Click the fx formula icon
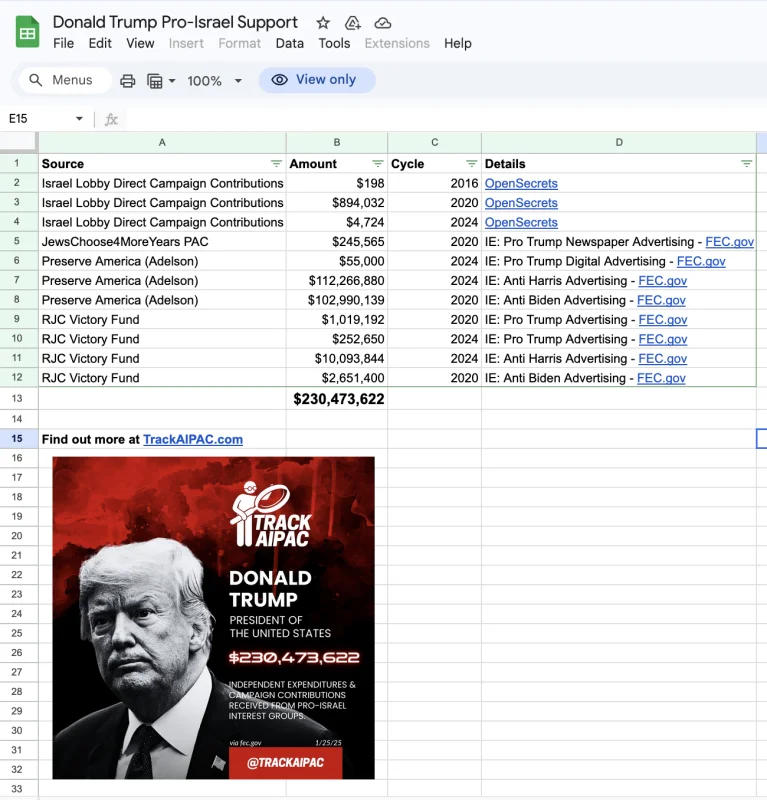 (111, 119)
